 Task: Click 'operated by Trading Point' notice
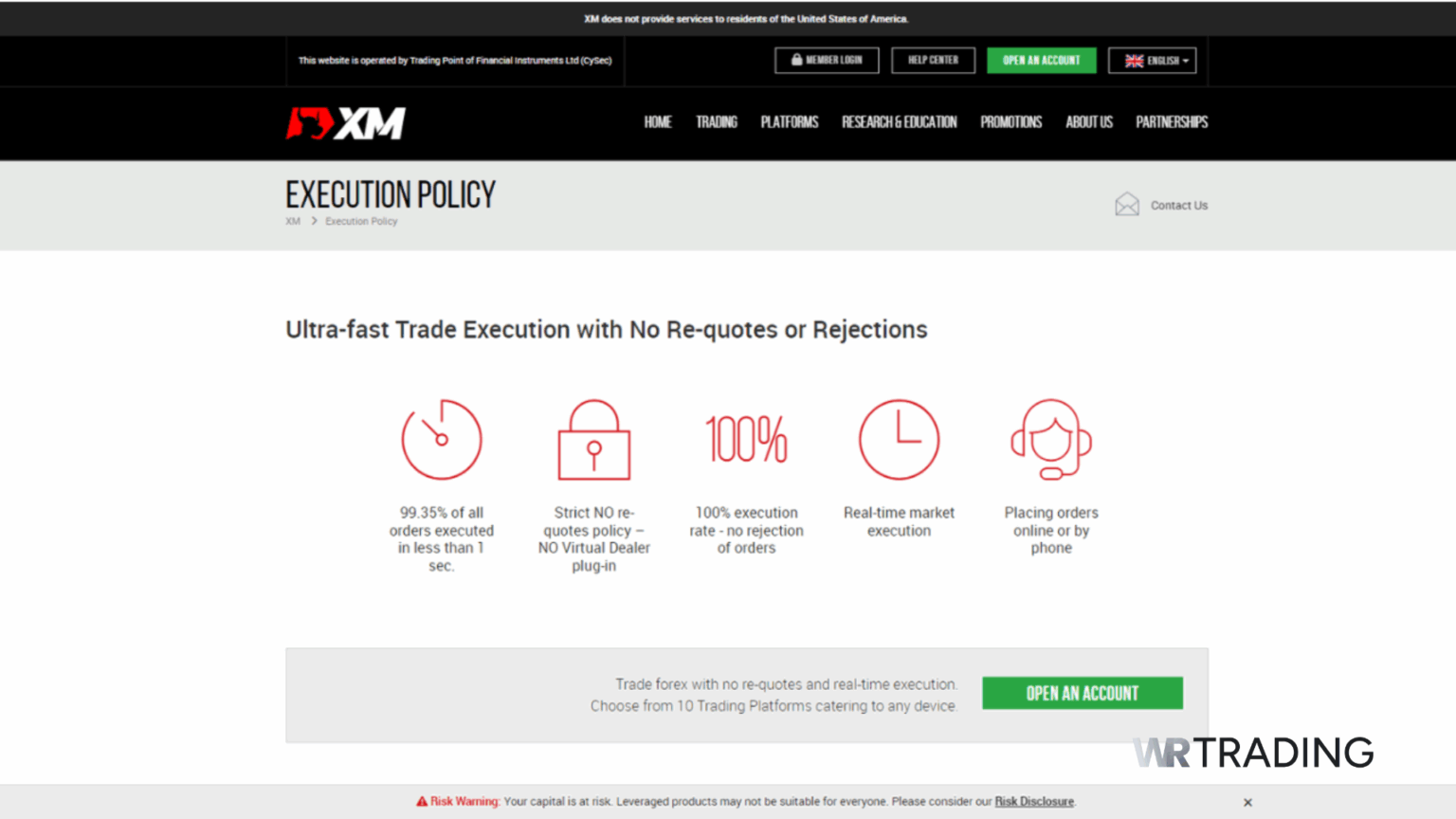click(x=455, y=61)
